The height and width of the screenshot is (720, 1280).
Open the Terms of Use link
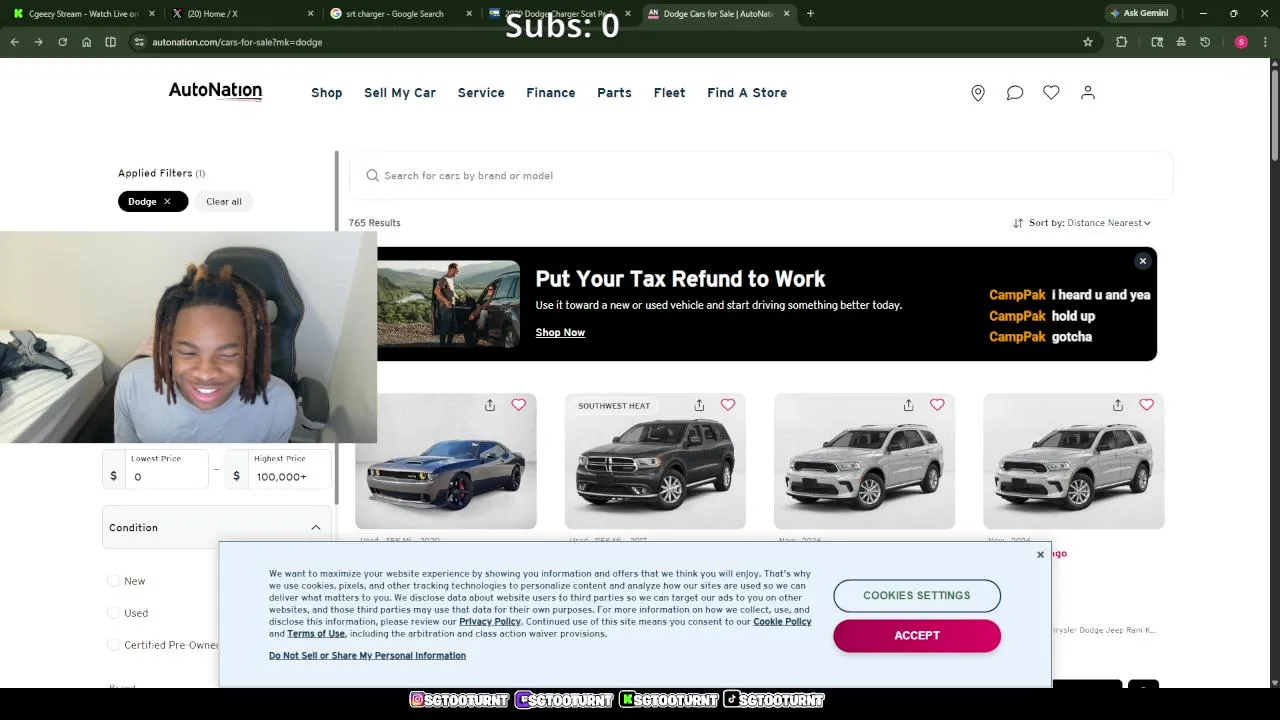[x=316, y=634]
